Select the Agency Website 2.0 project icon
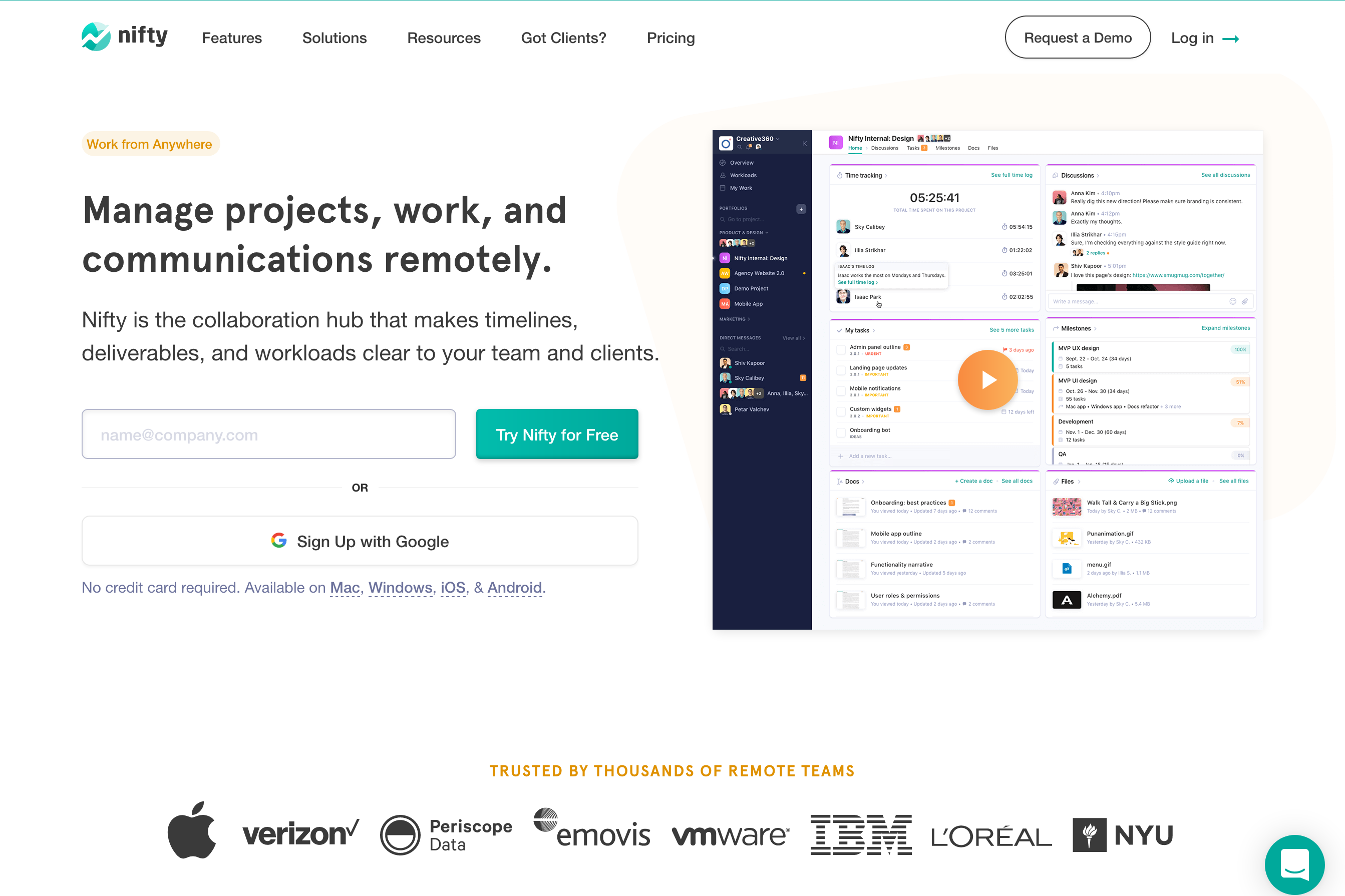The height and width of the screenshot is (896, 1345). pos(725,273)
